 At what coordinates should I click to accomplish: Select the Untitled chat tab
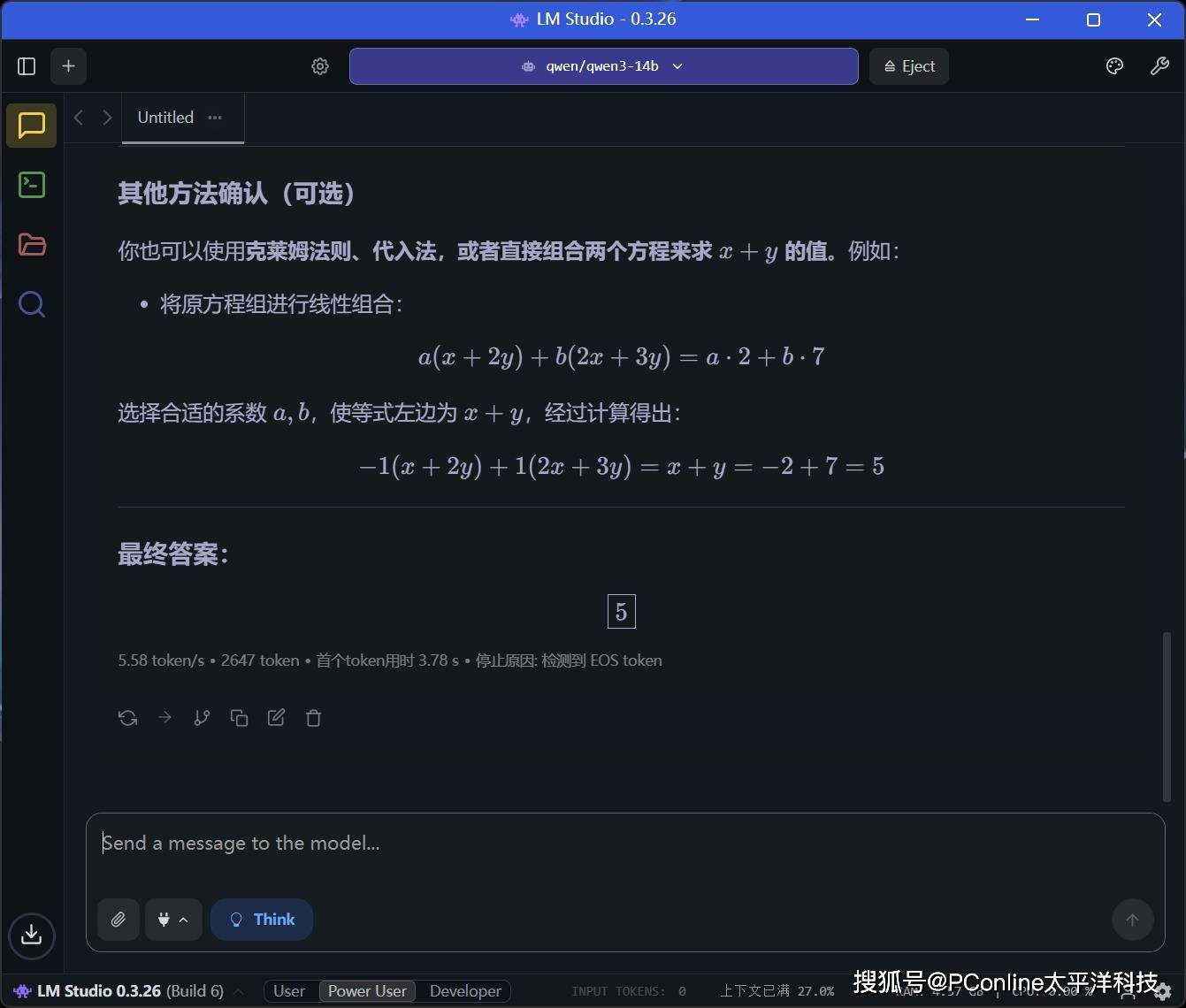[x=165, y=118]
